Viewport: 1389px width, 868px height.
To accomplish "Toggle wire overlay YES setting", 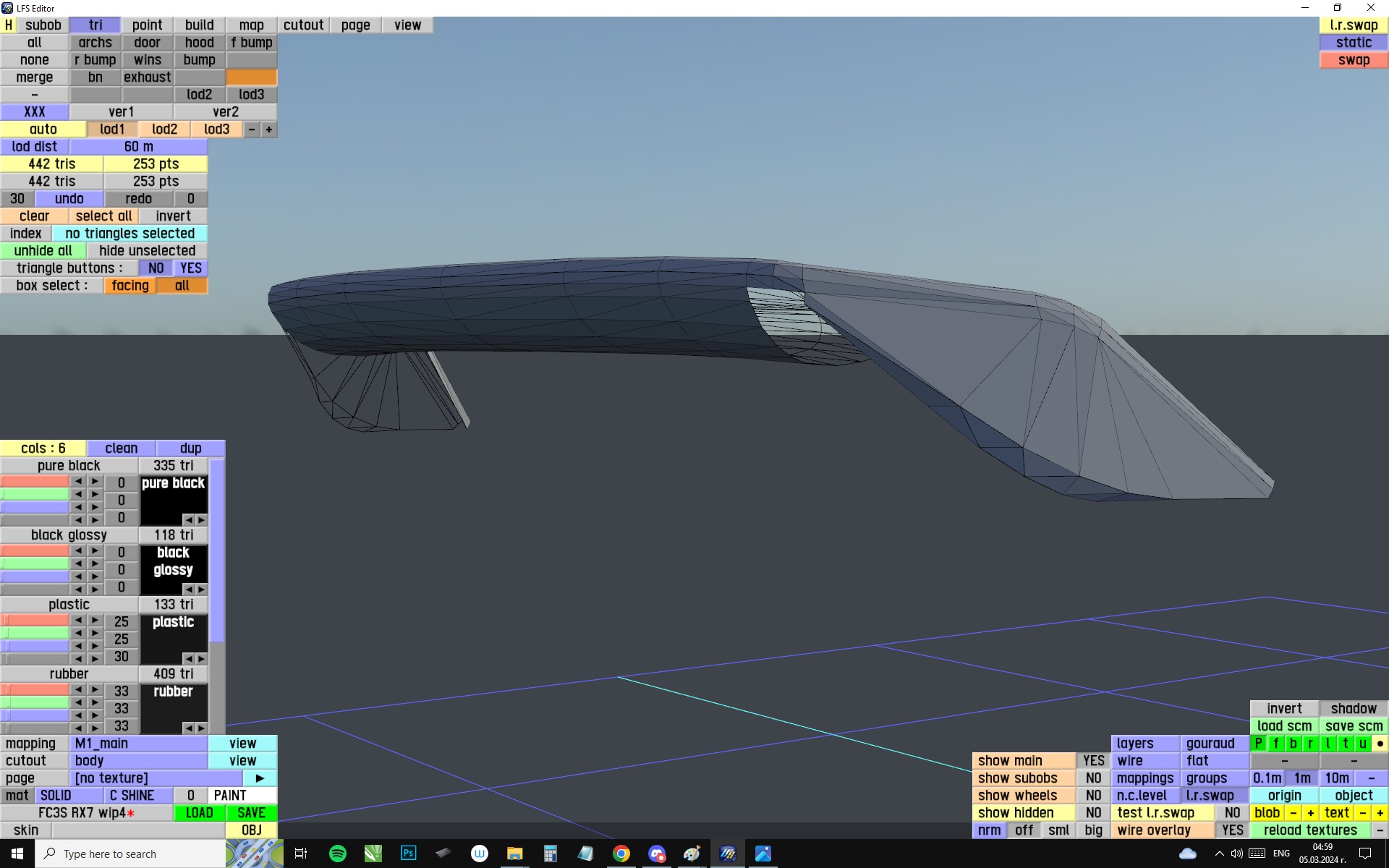I will coord(1232,830).
